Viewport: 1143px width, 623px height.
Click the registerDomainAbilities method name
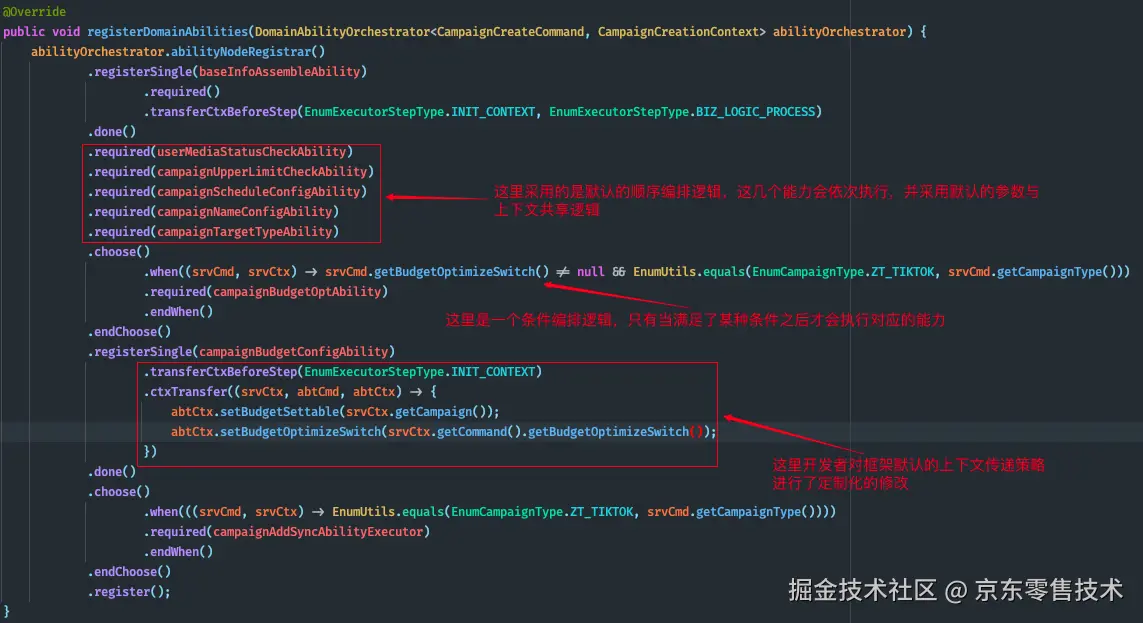[168, 32]
